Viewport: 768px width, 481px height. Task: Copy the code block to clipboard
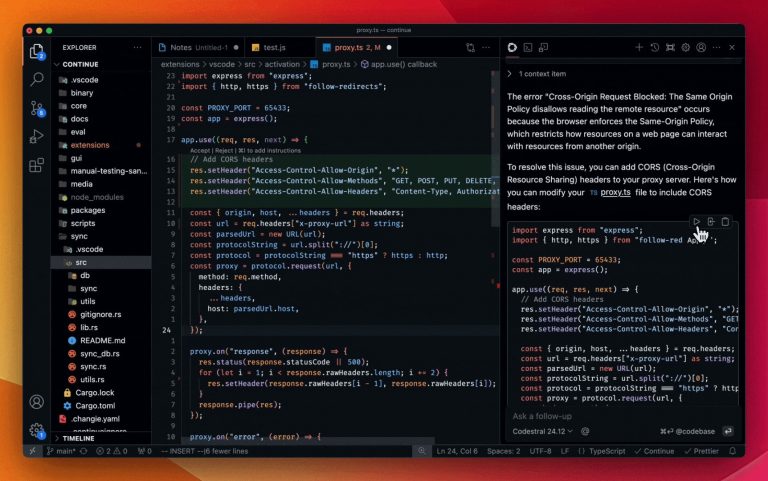725,222
